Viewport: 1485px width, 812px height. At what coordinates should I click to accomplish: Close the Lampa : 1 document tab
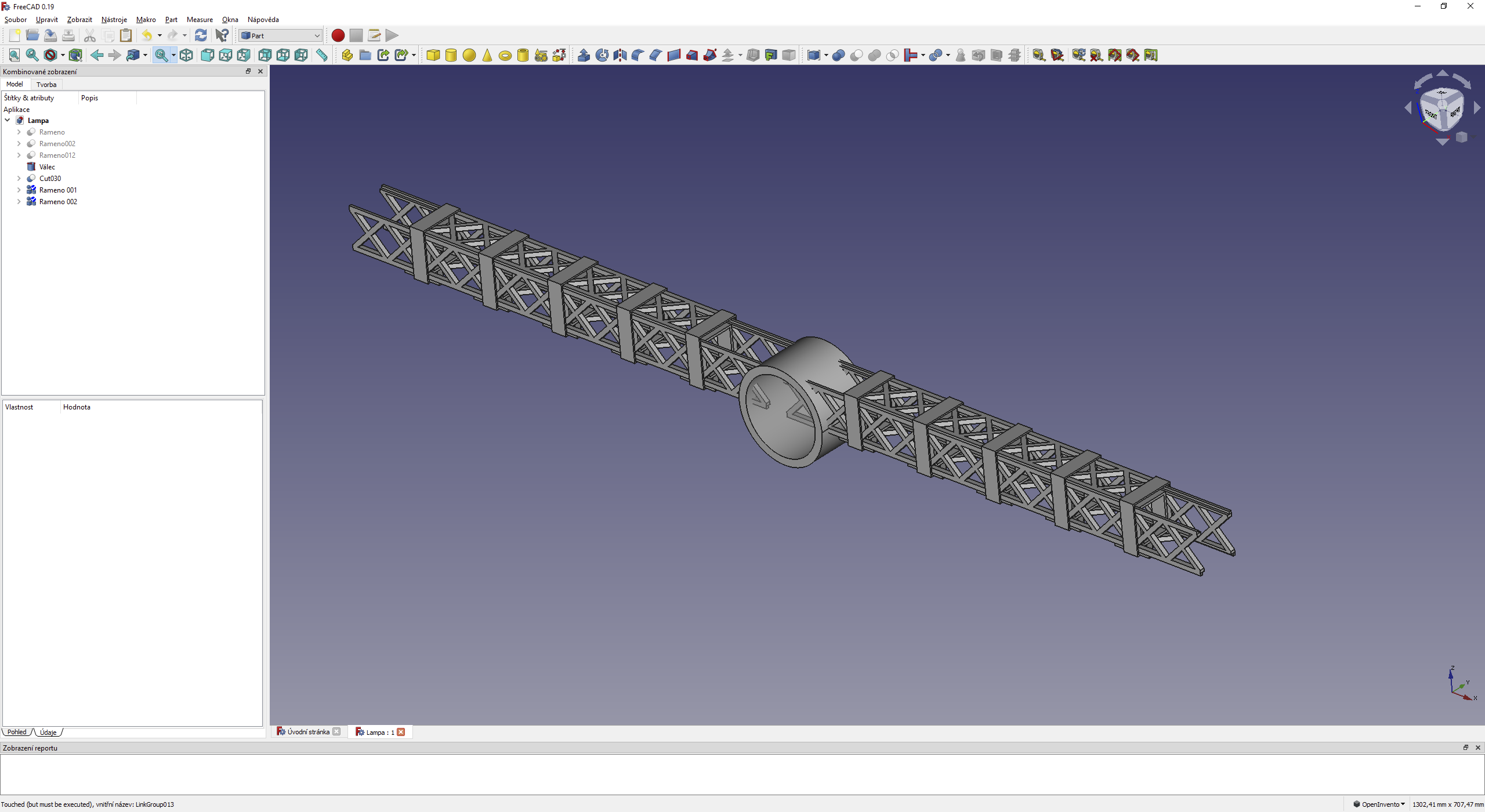click(x=401, y=732)
